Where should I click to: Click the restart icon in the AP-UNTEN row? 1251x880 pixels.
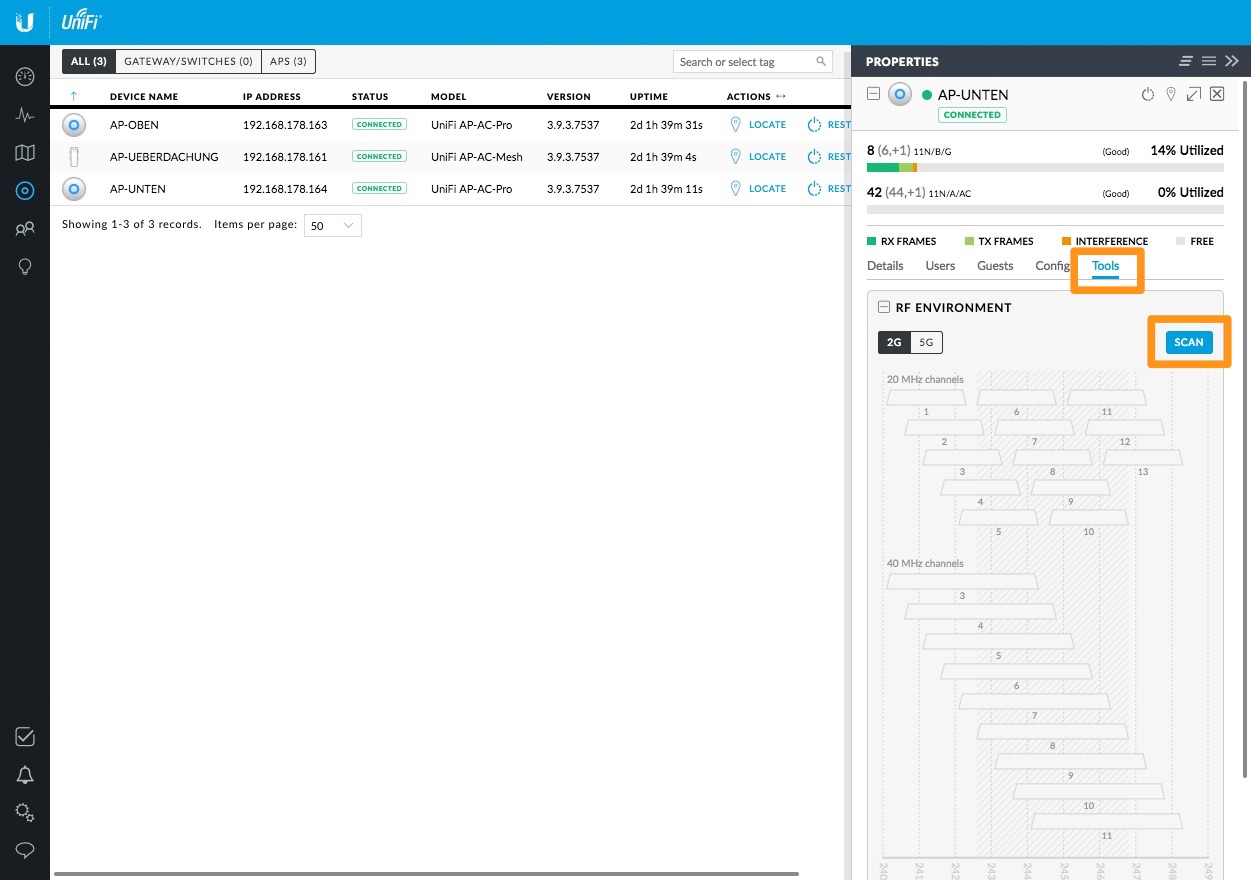pyautogui.click(x=814, y=189)
